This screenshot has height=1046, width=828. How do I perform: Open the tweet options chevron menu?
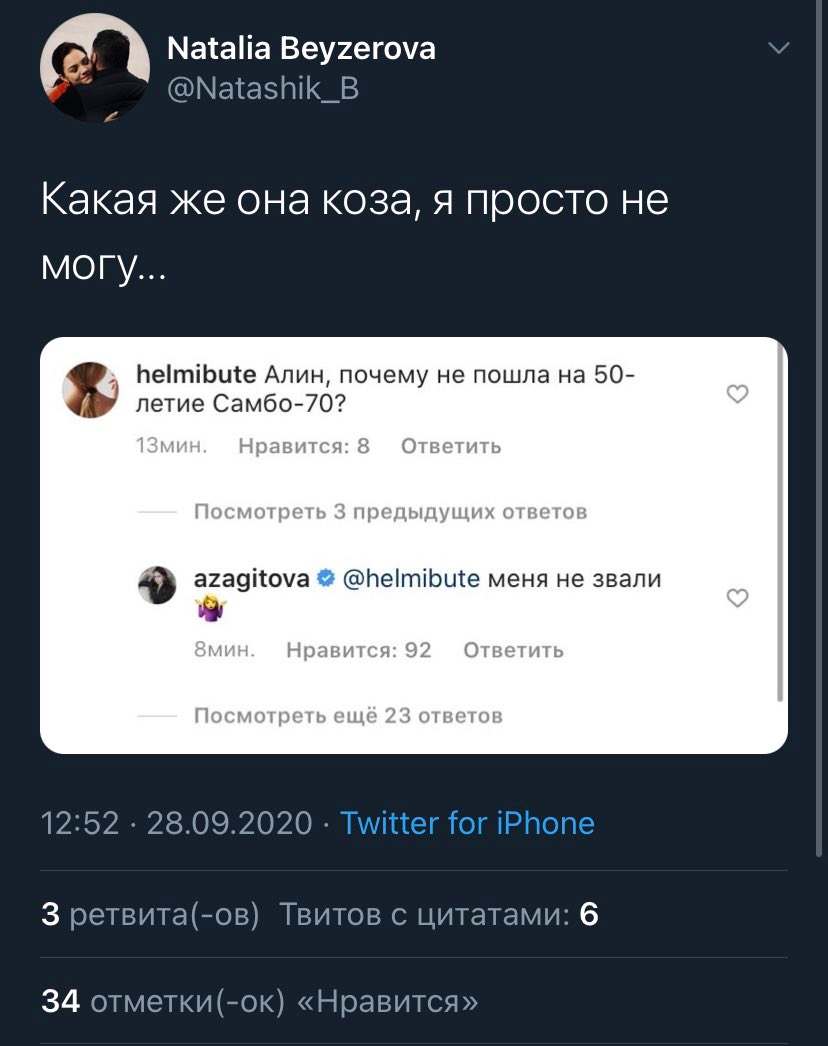pos(777,48)
